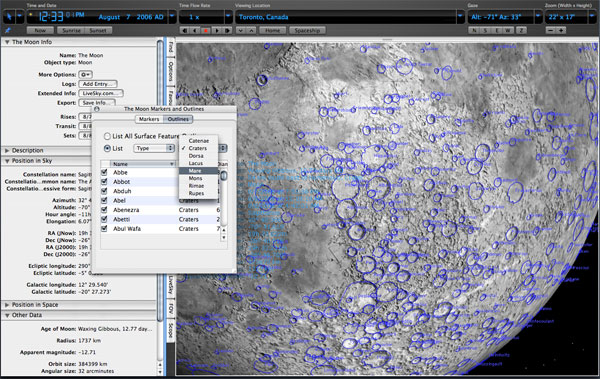Open the More Options gear dropdown

(x=85, y=75)
